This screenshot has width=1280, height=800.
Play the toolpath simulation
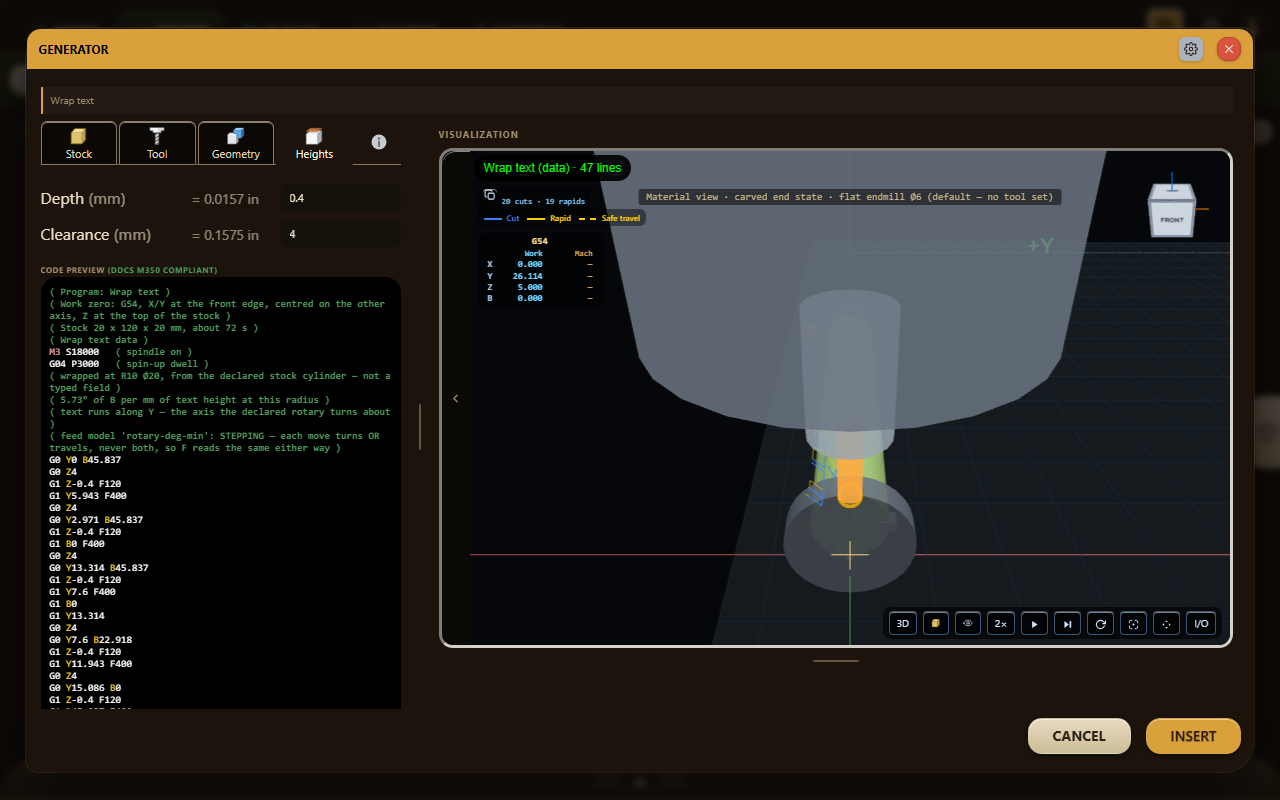[1035, 624]
